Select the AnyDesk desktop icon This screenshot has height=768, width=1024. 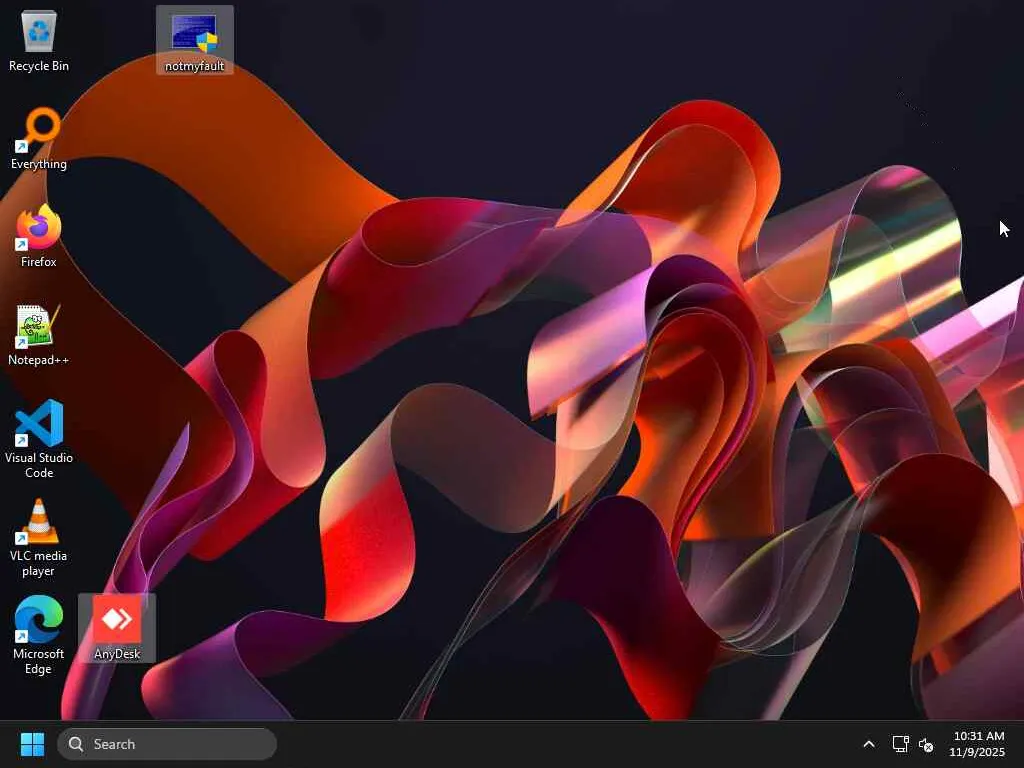pyautogui.click(x=117, y=628)
